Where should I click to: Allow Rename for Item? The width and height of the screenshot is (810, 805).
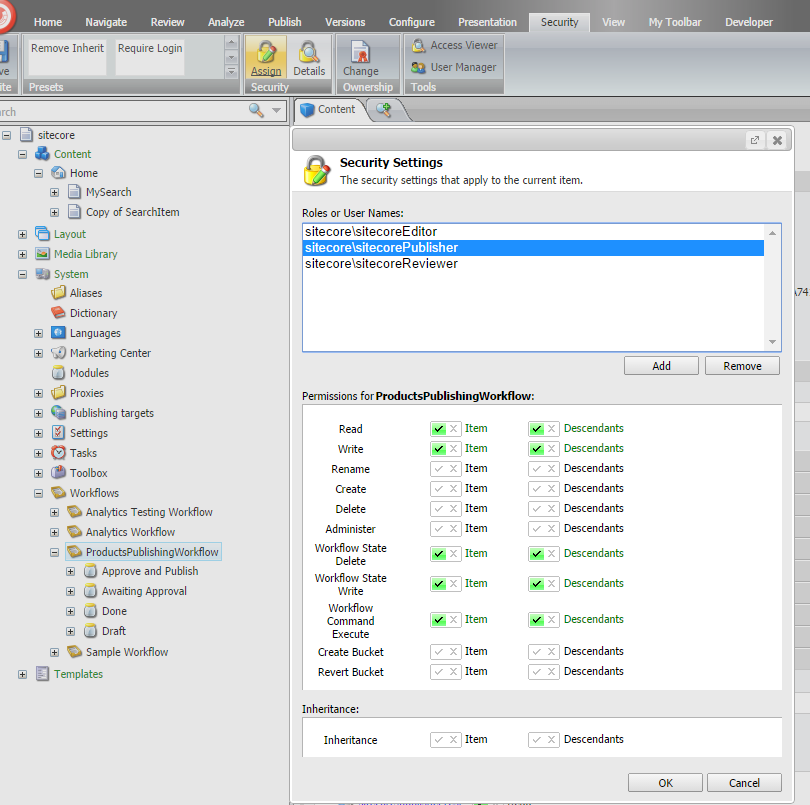click(439, 469)
